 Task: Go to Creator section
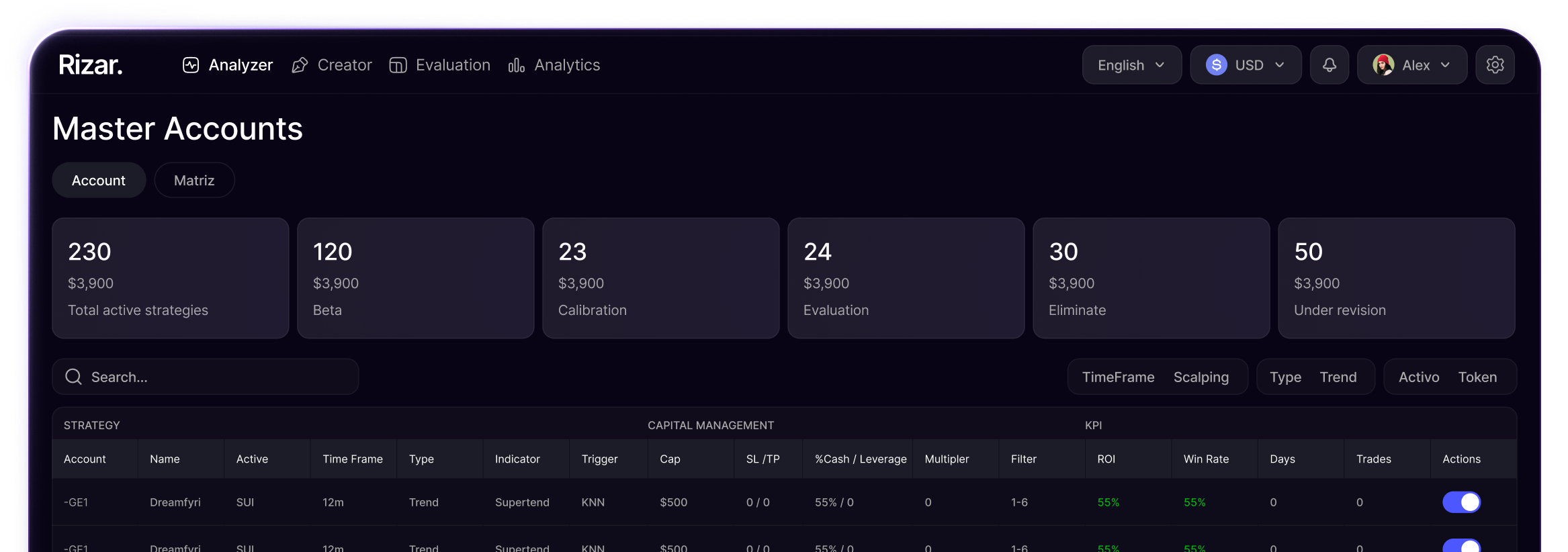click(x=332, y=65)
